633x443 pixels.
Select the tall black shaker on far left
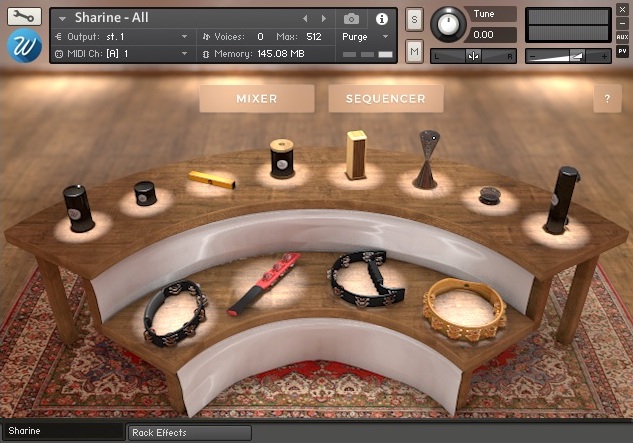(79, 208)
